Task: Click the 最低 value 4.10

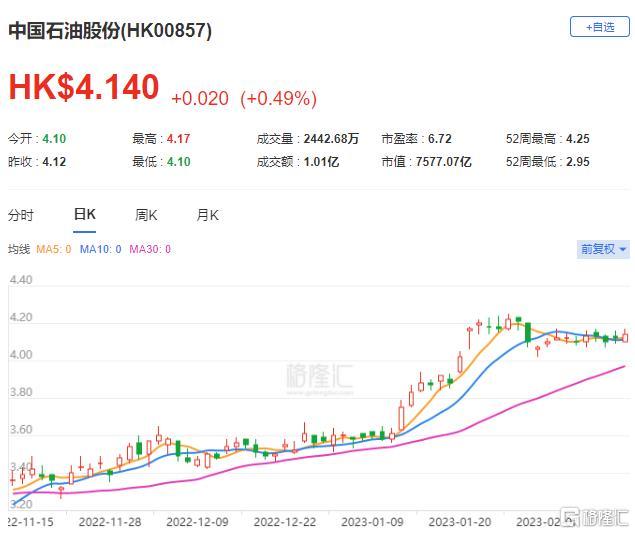Action: click(178, 162)
